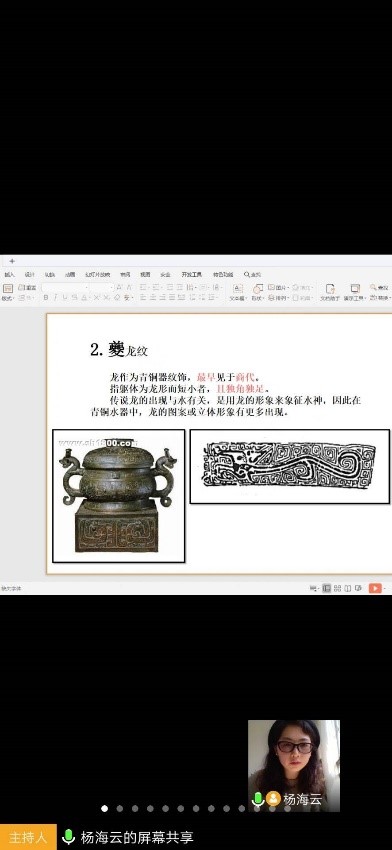The width and height of the screenshot is (392, 850).
Task: Open the Shapes (形状) tool
Action: click(257, 291)
